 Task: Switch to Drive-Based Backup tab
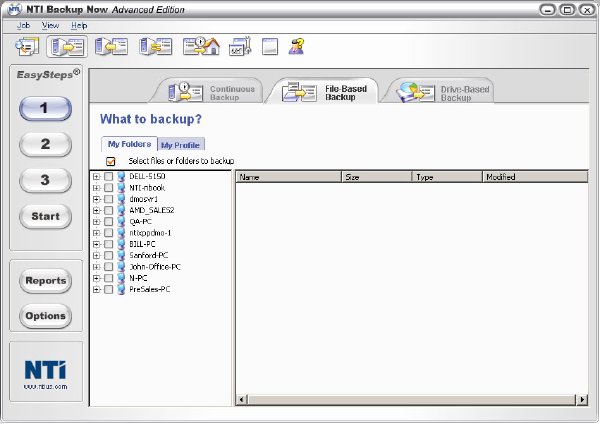pos(442,92)
